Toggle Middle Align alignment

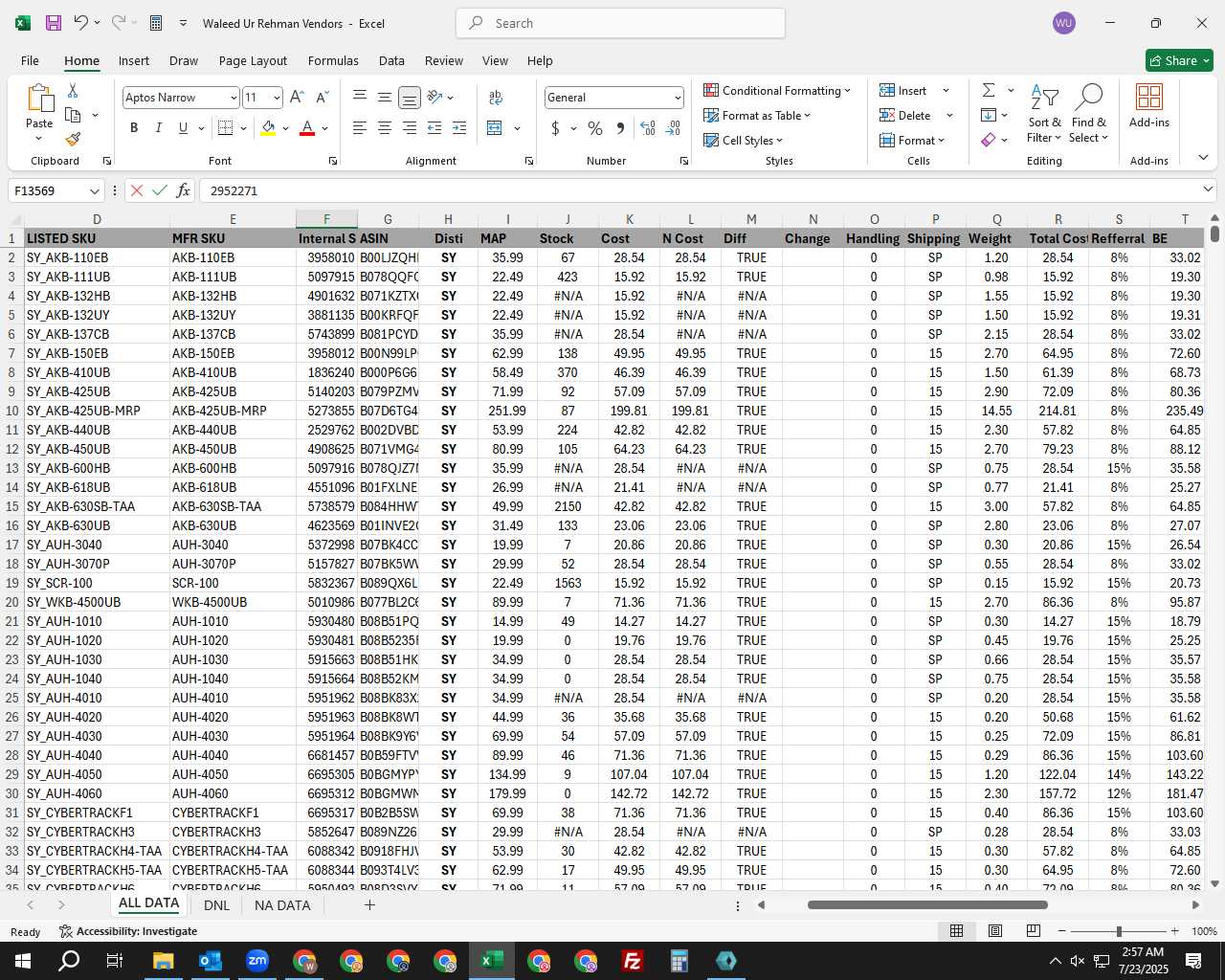tap(384, 98)
